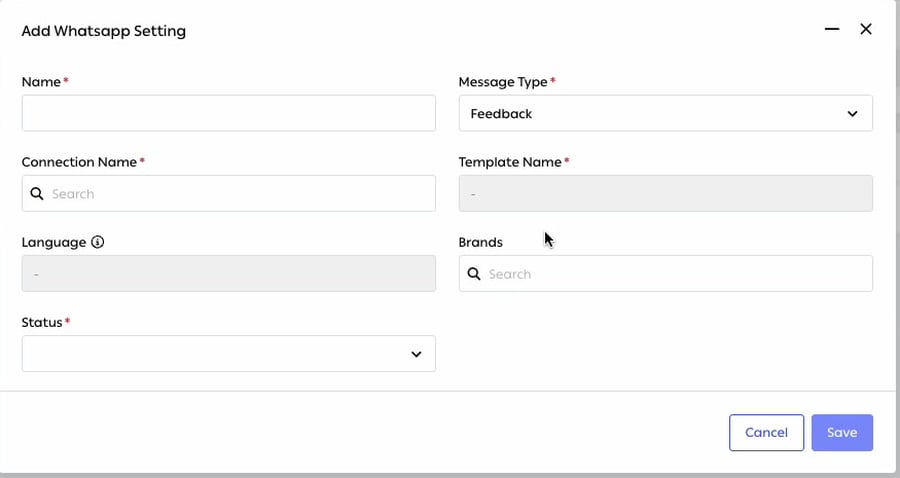Image resolution: width=900 pixels, height=478 pixels.
Task: Minimize the Add Whatsapp Setting dialog
Action: click(832, 29)
